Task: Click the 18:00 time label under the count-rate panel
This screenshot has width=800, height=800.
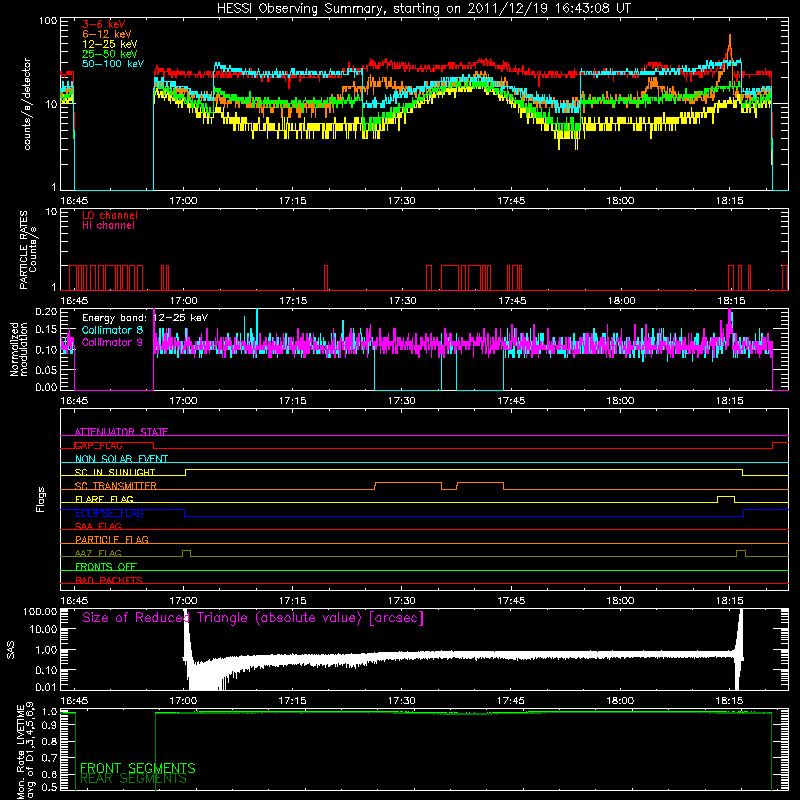Action: tap(620, 201)
